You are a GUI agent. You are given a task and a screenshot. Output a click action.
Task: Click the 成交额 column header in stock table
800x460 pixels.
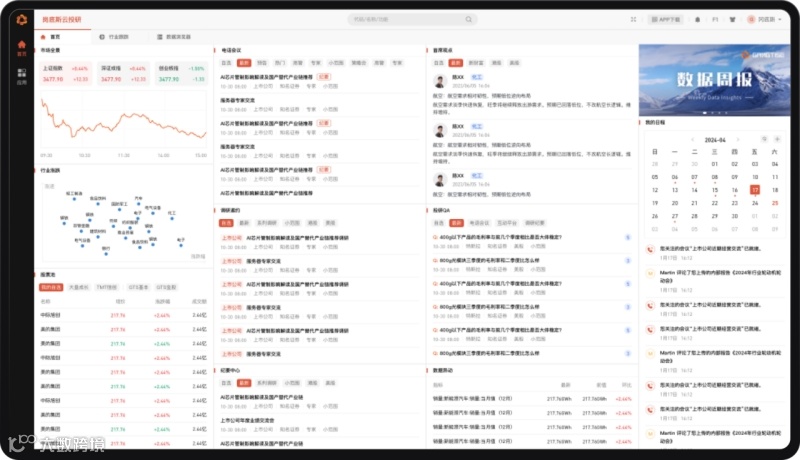pos(199,301)
